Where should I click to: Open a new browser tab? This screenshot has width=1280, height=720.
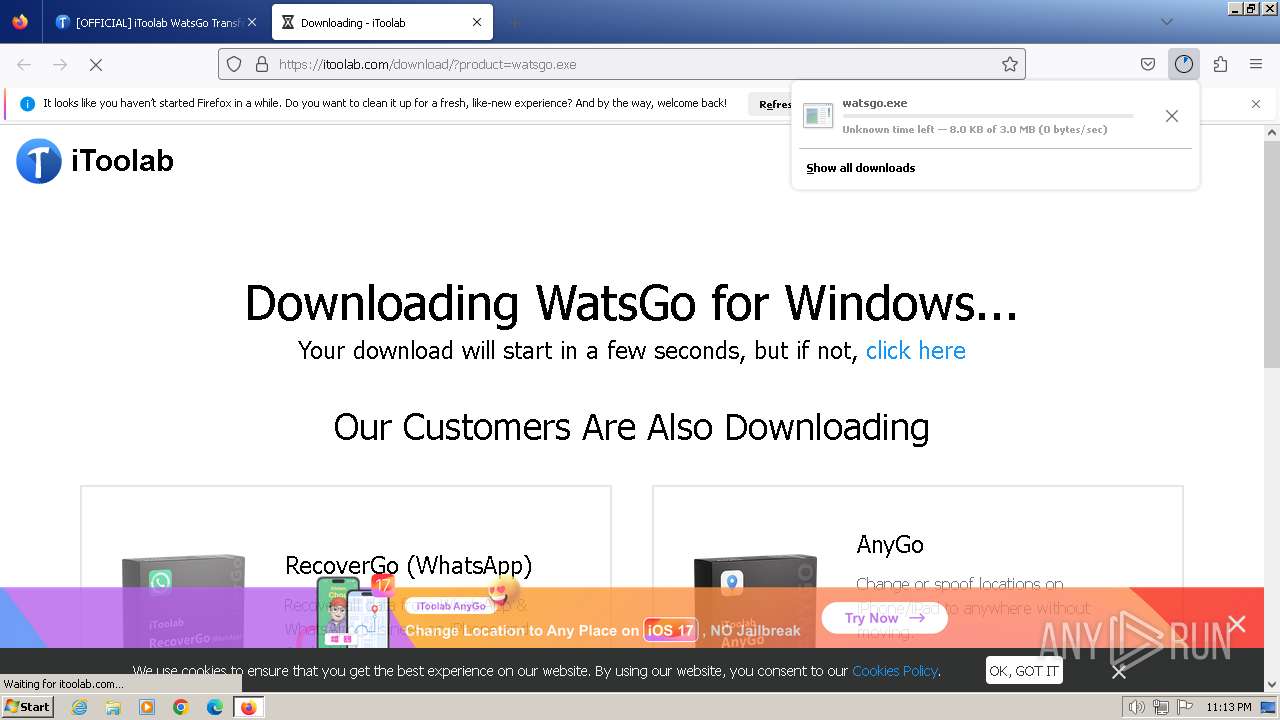(x=514, y=22)
